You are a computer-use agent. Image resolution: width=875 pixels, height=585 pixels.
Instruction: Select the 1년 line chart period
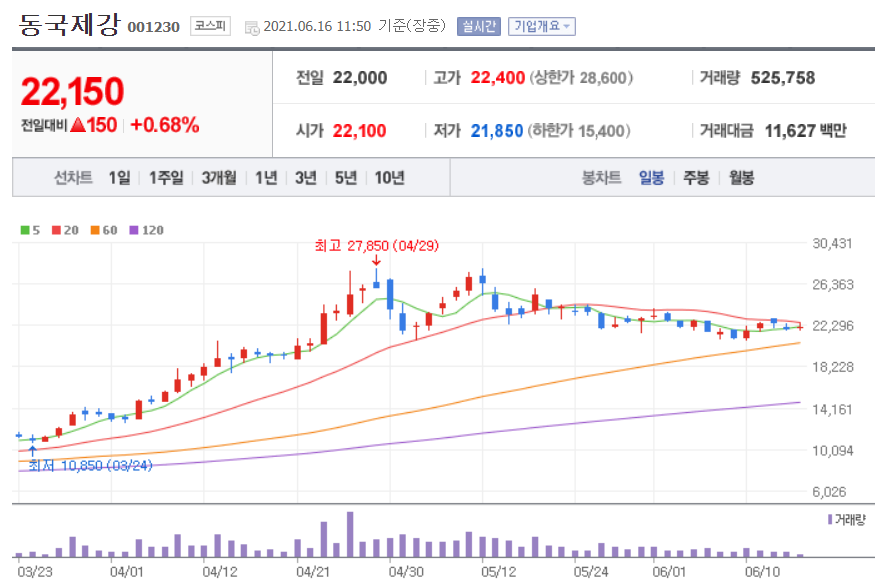[266, 178]
